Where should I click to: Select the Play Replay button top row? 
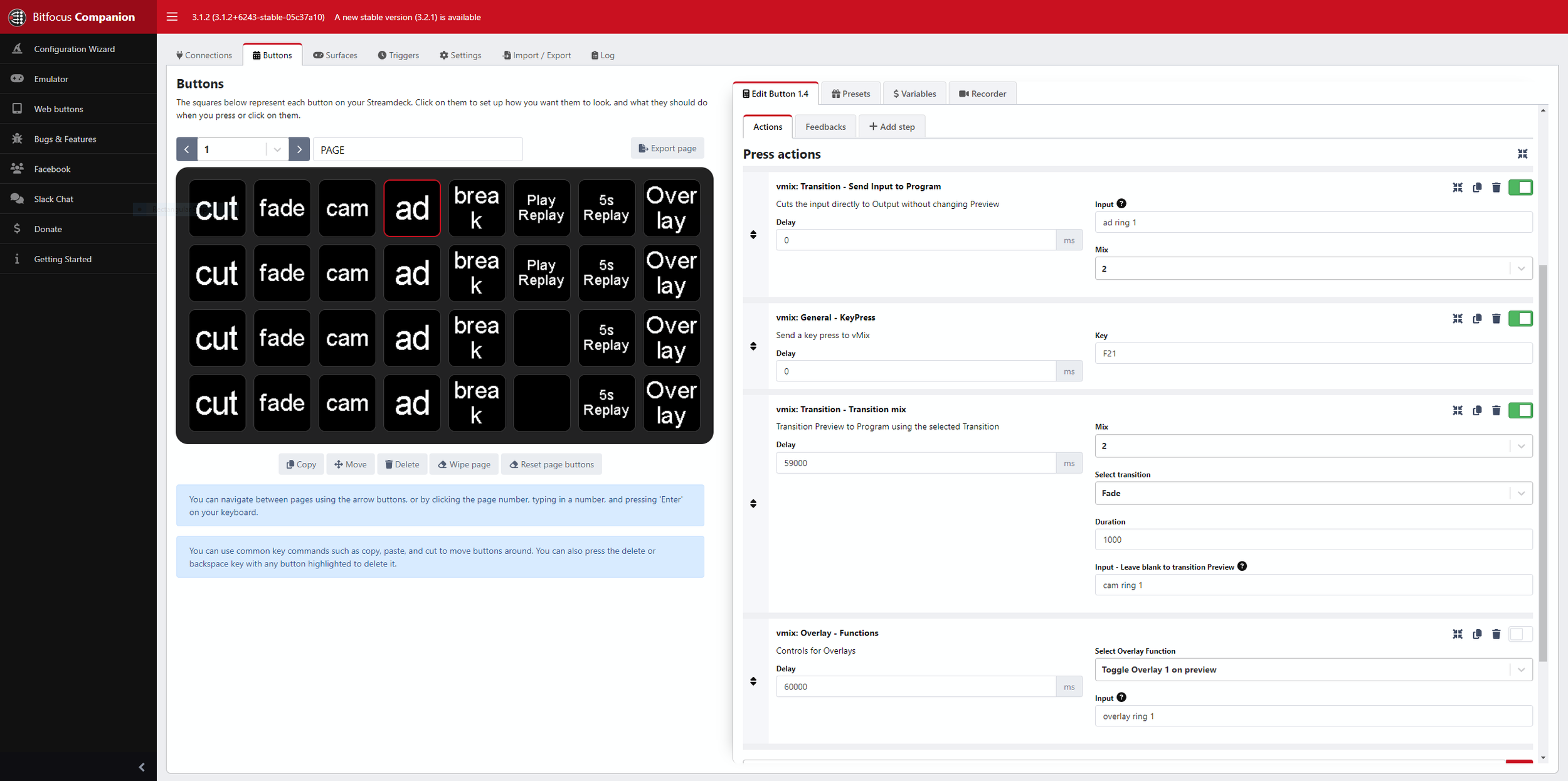point(541,208)
